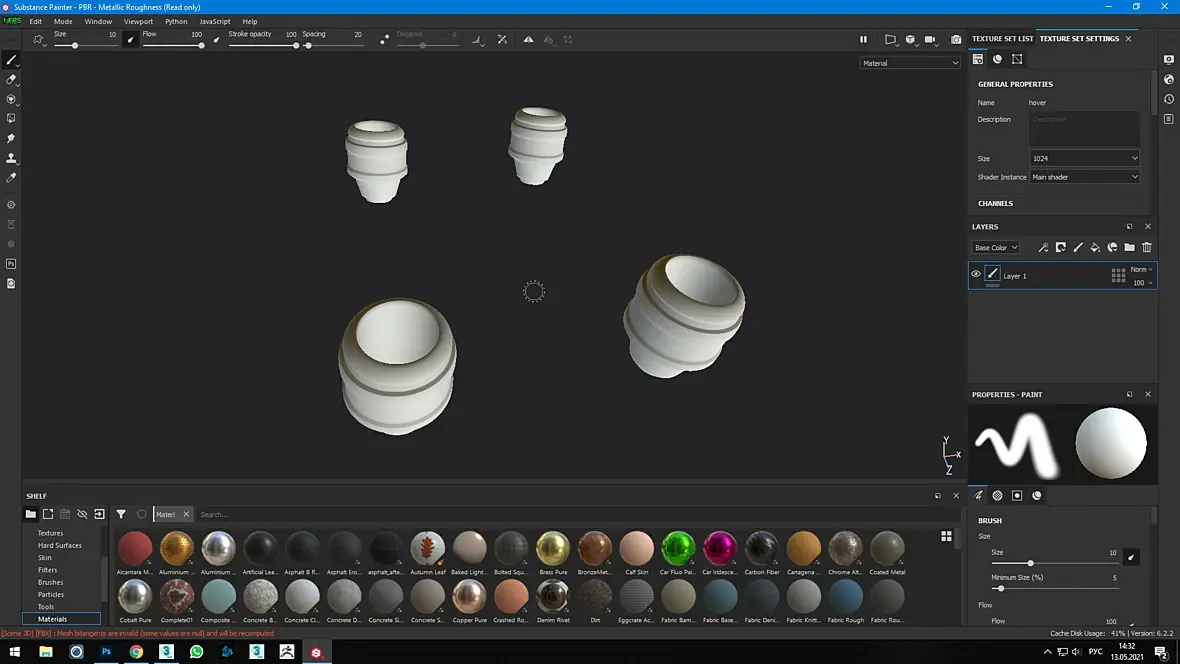Click the camera screenshot icon in top toolbar

[x=956, y=39]
